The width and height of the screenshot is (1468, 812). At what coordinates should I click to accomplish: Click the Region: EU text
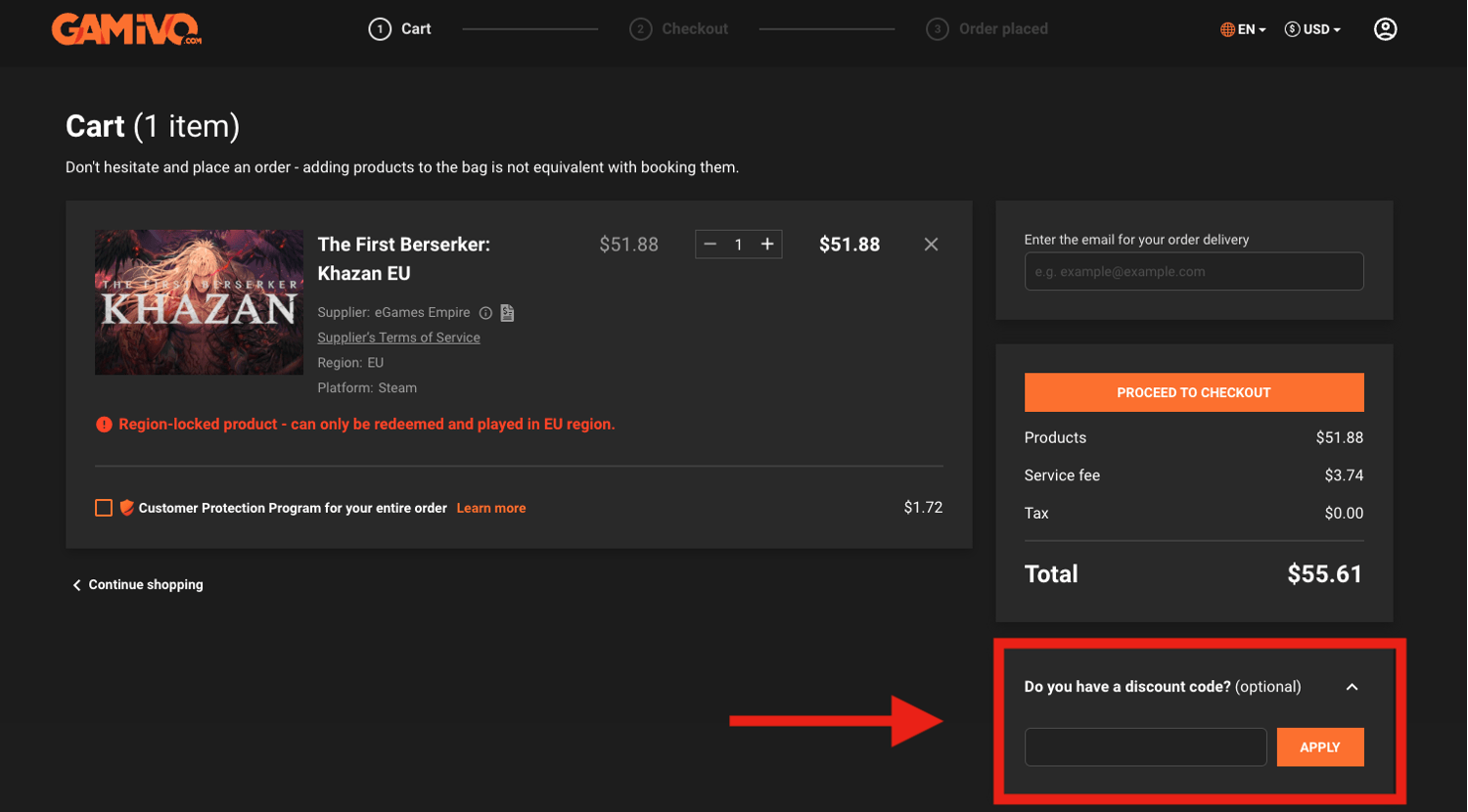coord(350,363)
